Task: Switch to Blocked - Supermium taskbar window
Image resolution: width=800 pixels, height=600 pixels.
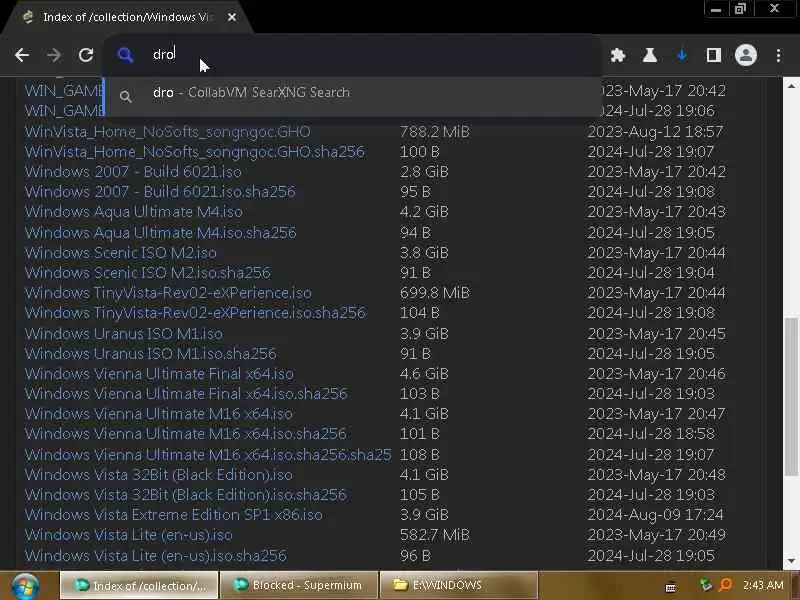Action: click(x=299, y=585)
